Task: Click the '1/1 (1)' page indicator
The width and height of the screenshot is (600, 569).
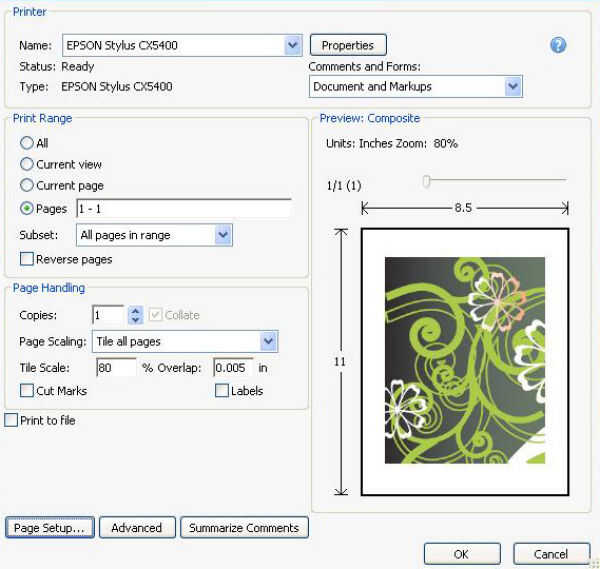Action: [344, 186]
